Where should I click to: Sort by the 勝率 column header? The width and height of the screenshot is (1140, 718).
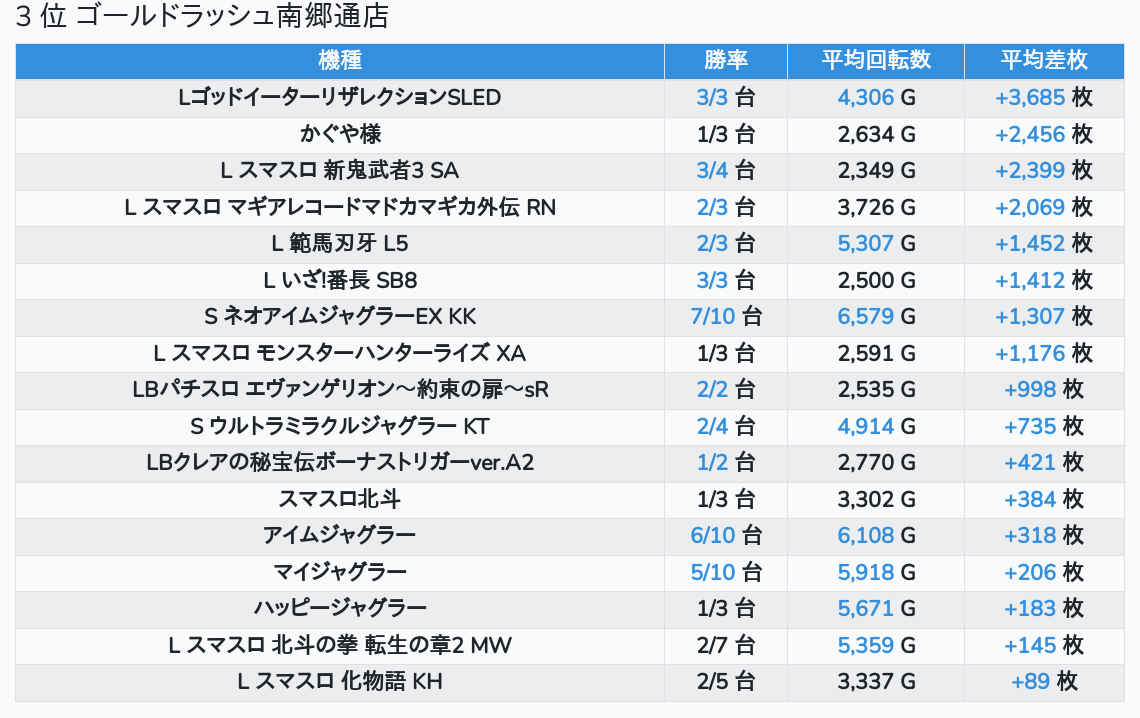coord(725,60)
